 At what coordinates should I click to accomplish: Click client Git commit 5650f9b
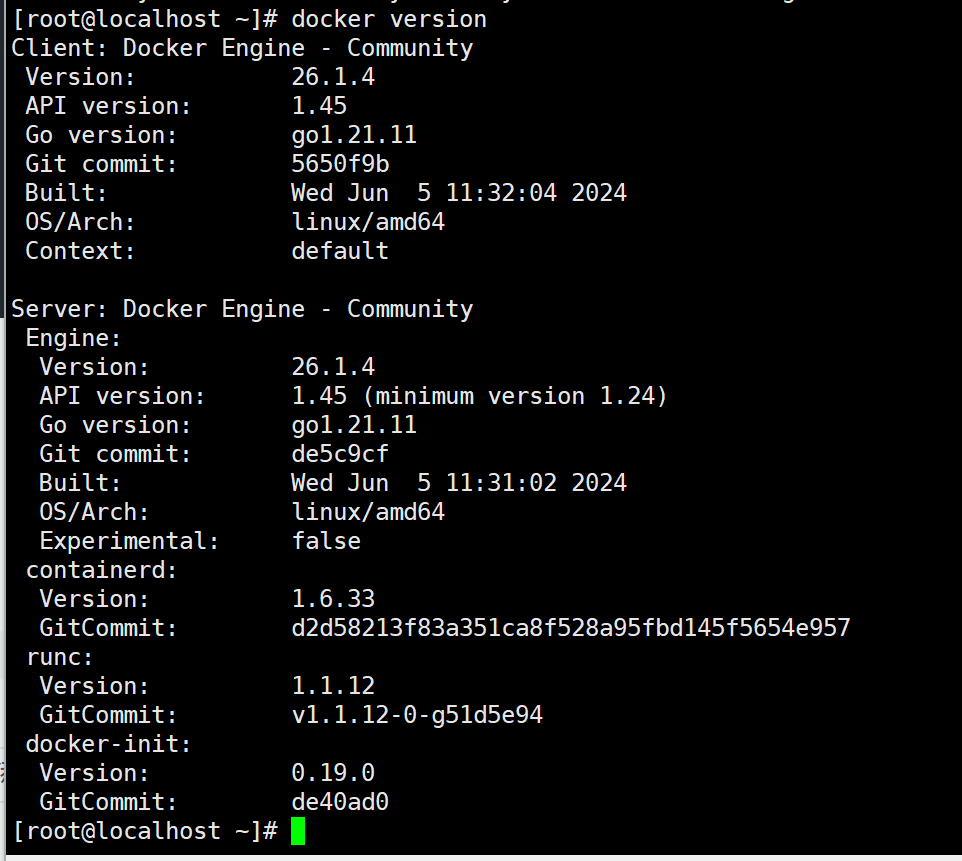click(x=340, y=164)
